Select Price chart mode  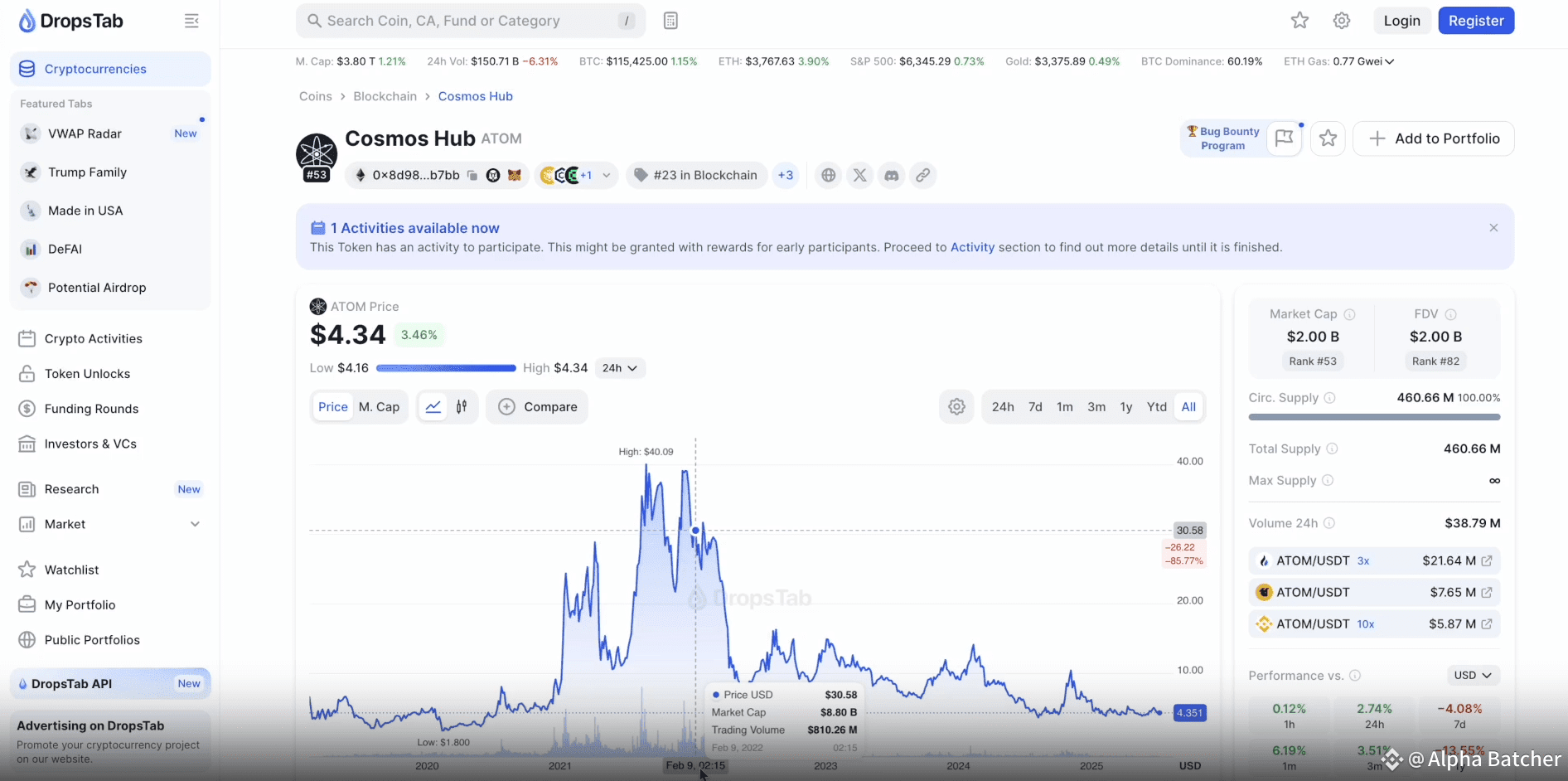[333, 407]
